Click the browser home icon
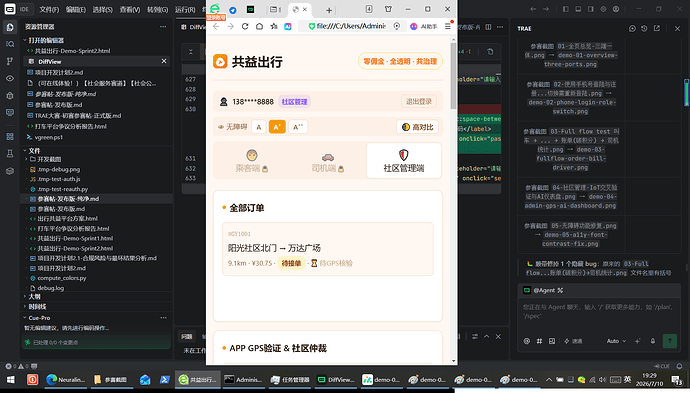The image size is (690, 393). point(260,26)
